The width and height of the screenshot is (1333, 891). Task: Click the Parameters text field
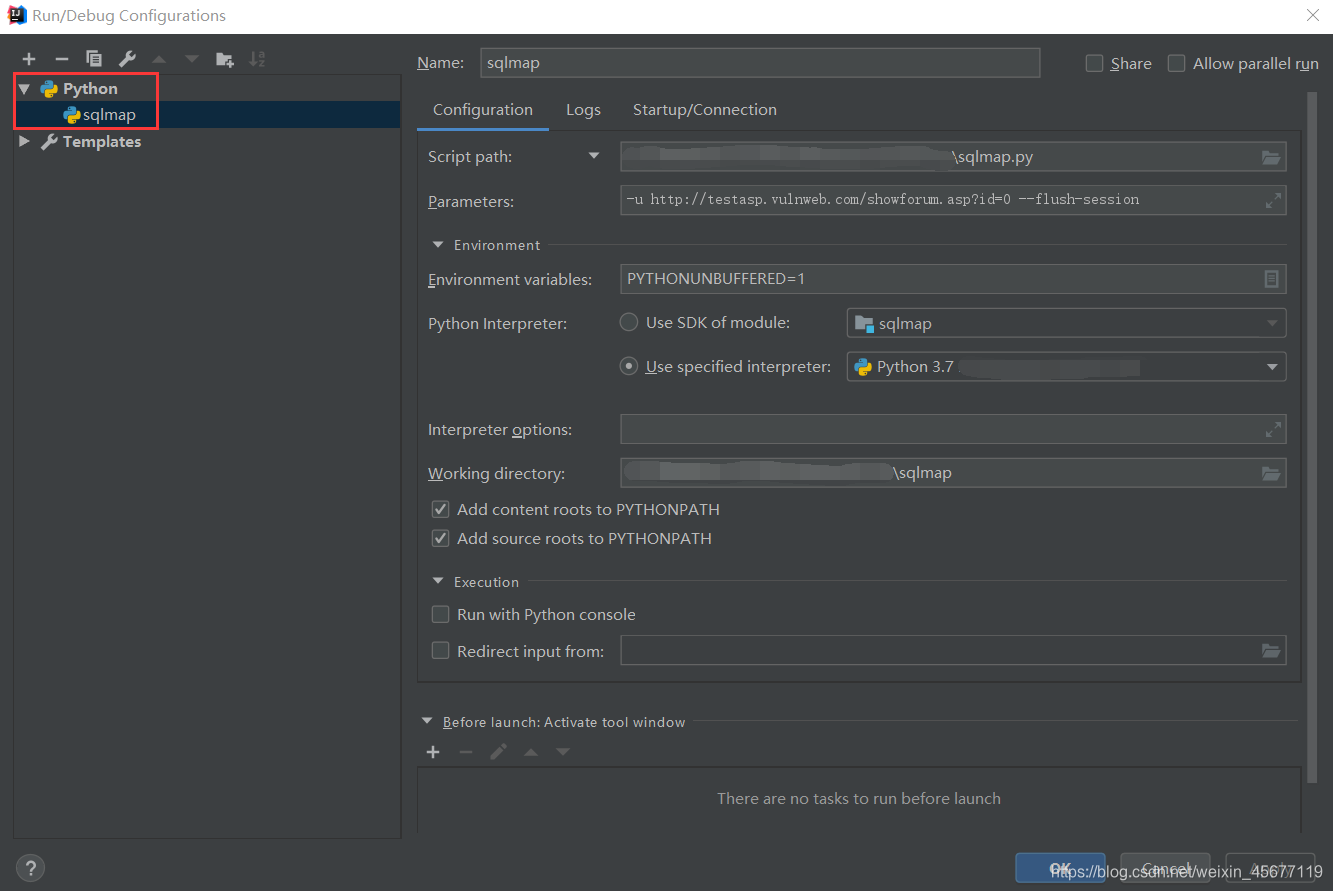pos(953,200)
